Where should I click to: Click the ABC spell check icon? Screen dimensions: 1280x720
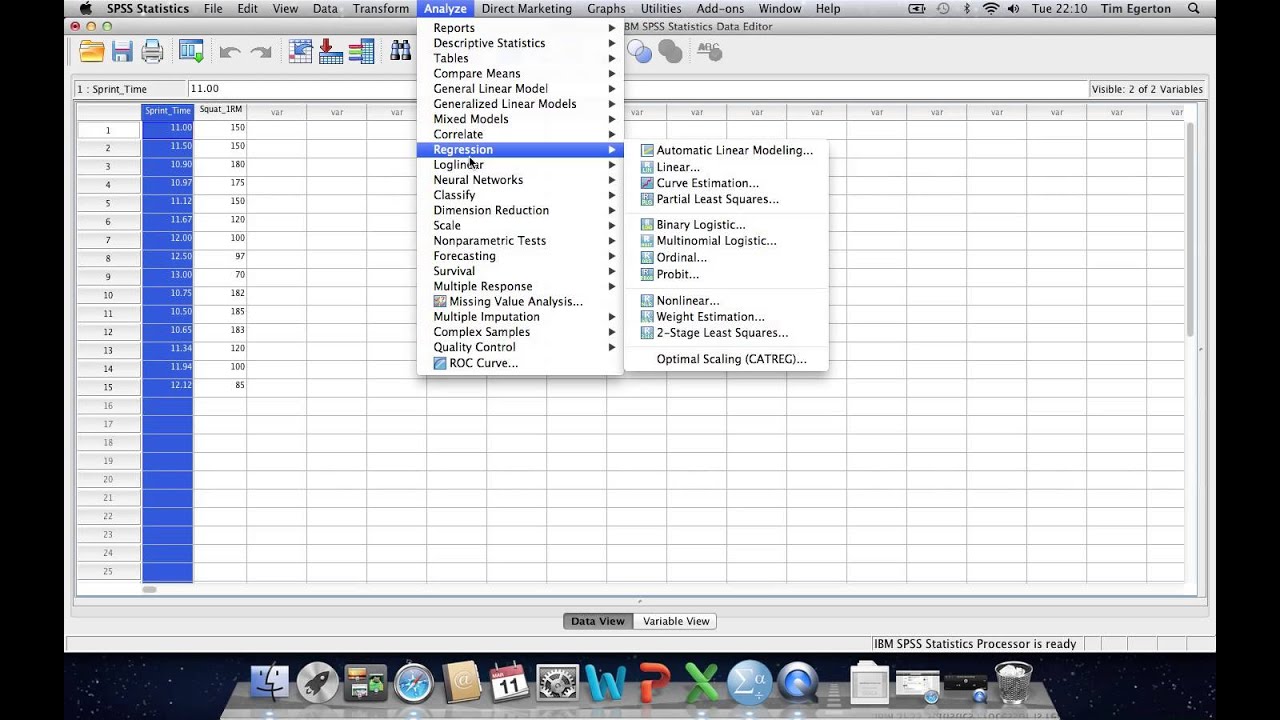point(709,52)
